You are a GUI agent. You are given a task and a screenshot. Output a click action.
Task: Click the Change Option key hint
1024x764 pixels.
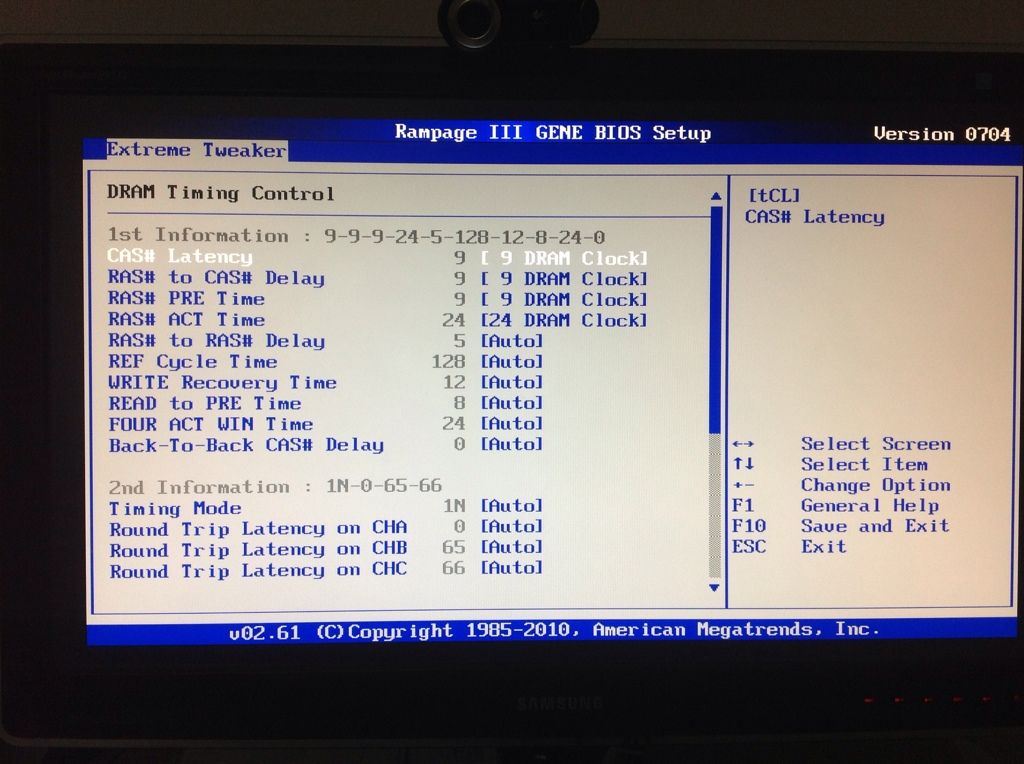[x=842, y=485]
